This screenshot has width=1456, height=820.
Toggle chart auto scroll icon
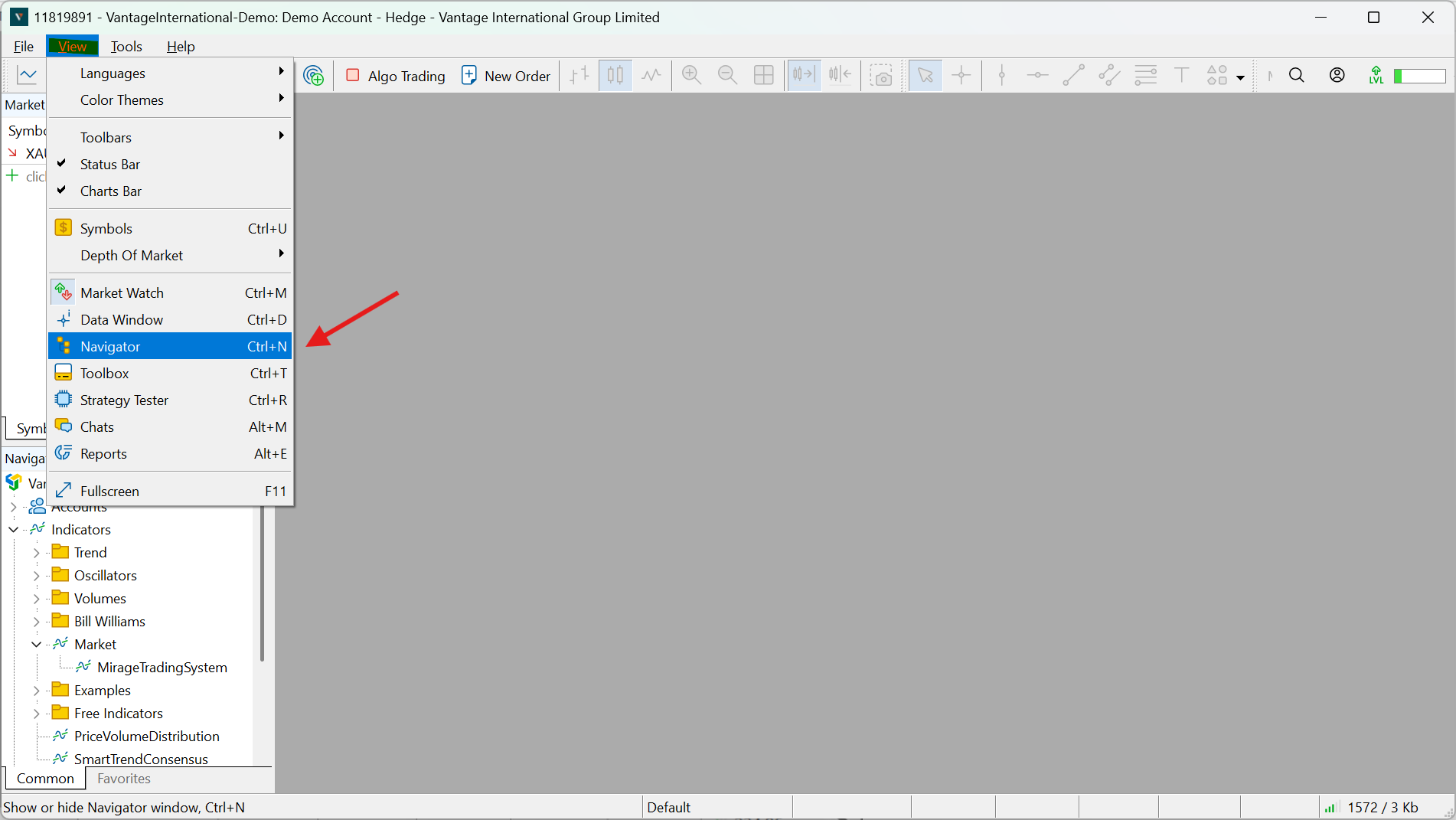805,75
